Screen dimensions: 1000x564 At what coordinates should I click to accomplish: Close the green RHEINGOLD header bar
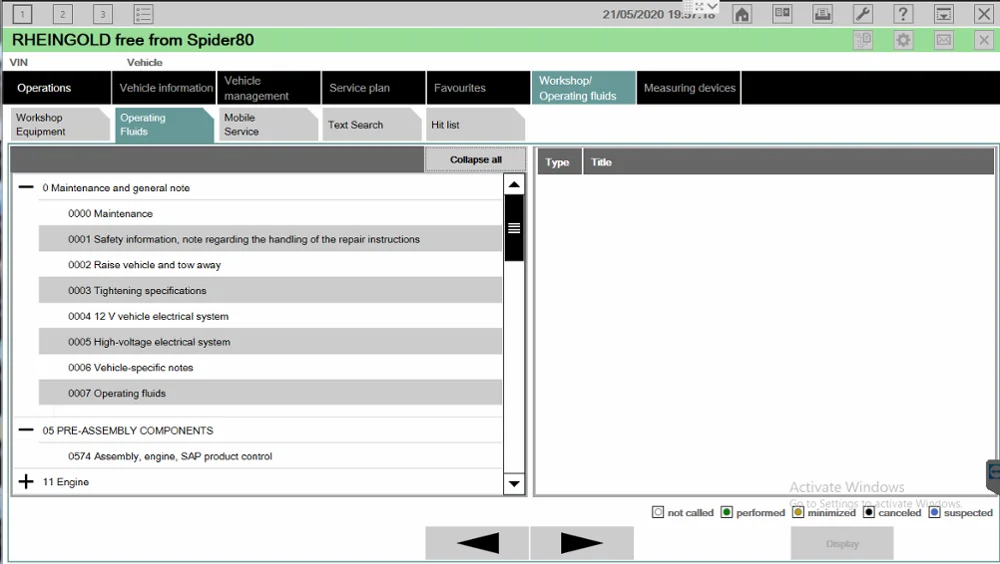(984, 40)
